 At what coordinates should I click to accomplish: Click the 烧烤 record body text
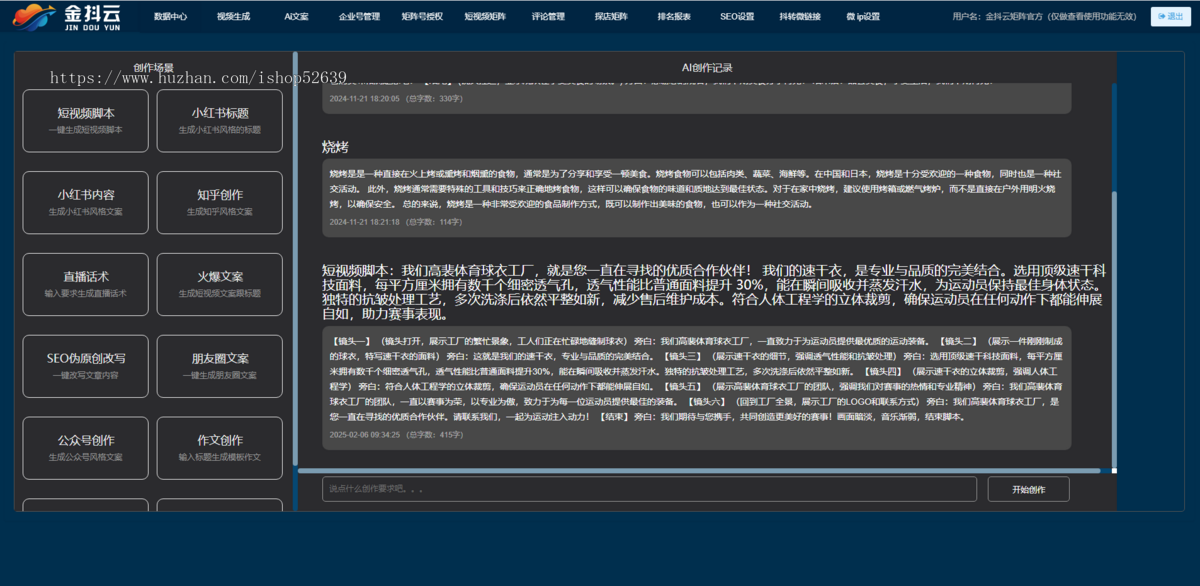[695, 188]
